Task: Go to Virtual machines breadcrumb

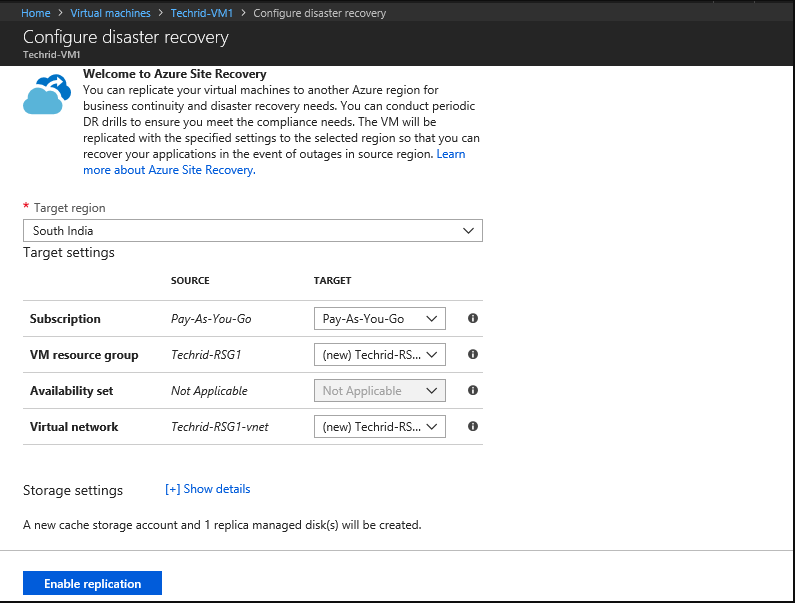Action: tap(110, 13)
